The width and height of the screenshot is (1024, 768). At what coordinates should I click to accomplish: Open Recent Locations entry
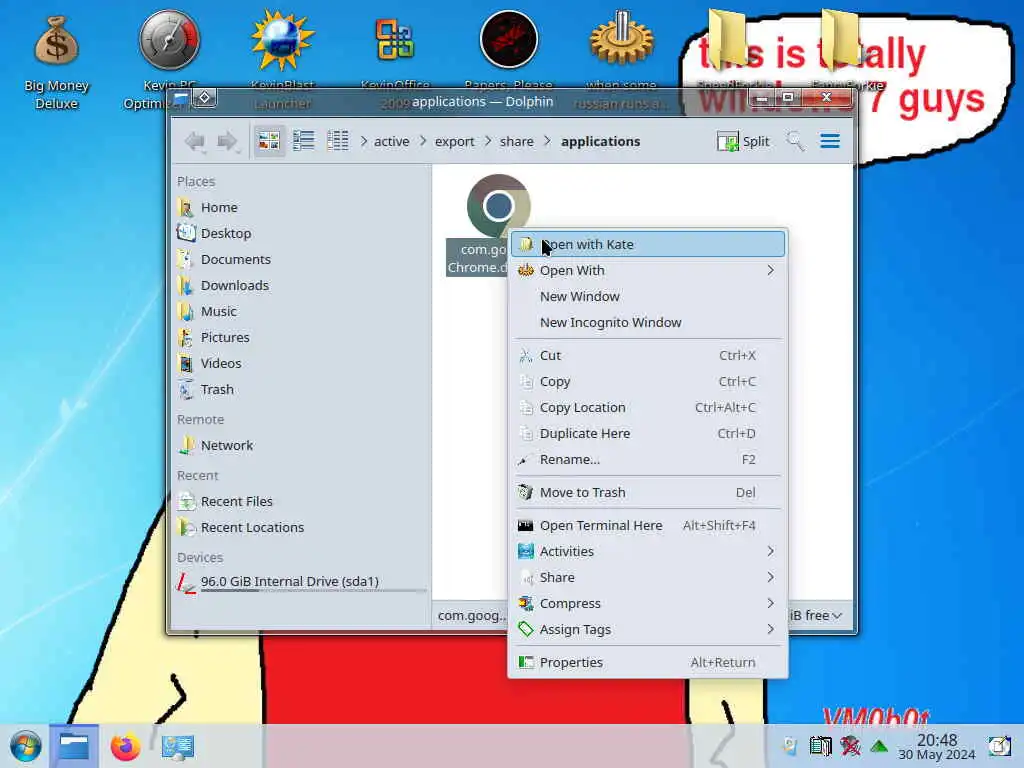300,528
